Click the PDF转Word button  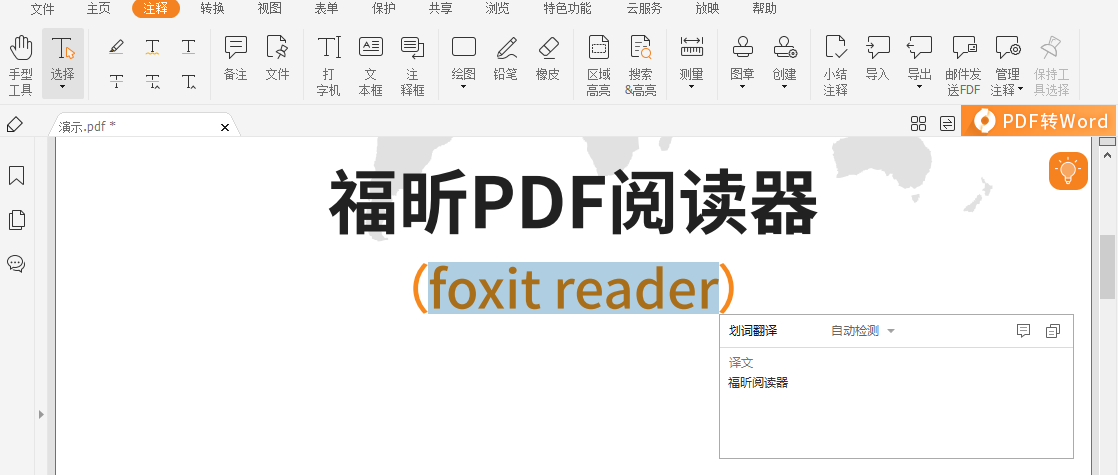point(1040,122)
